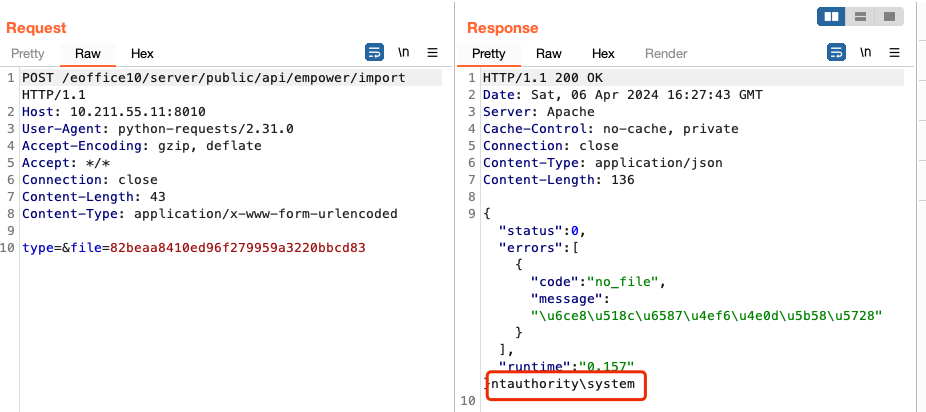Click application/x-www-form-urlencoded Content-Type value
Viewport: 926px width, 412px height.
click(266, 214)
